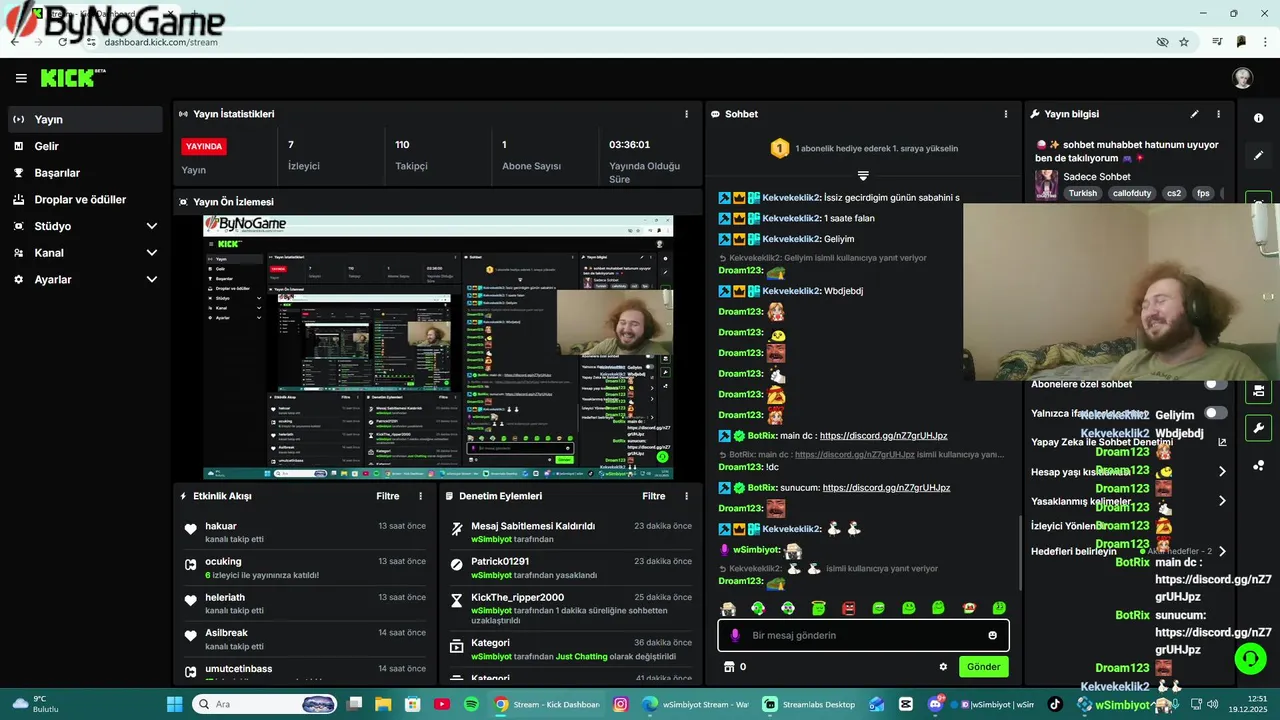Open Filtre in Denetim Eylemleri
The height and width of the screenshot is (720, 1280).
pyautogui.click(x=653, y=496)
